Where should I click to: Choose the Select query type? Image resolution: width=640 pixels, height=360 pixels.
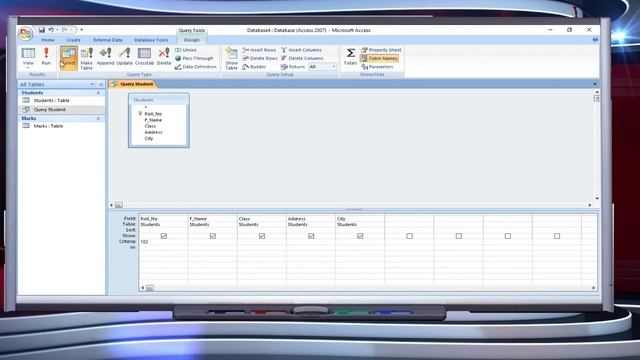[69, 58]
